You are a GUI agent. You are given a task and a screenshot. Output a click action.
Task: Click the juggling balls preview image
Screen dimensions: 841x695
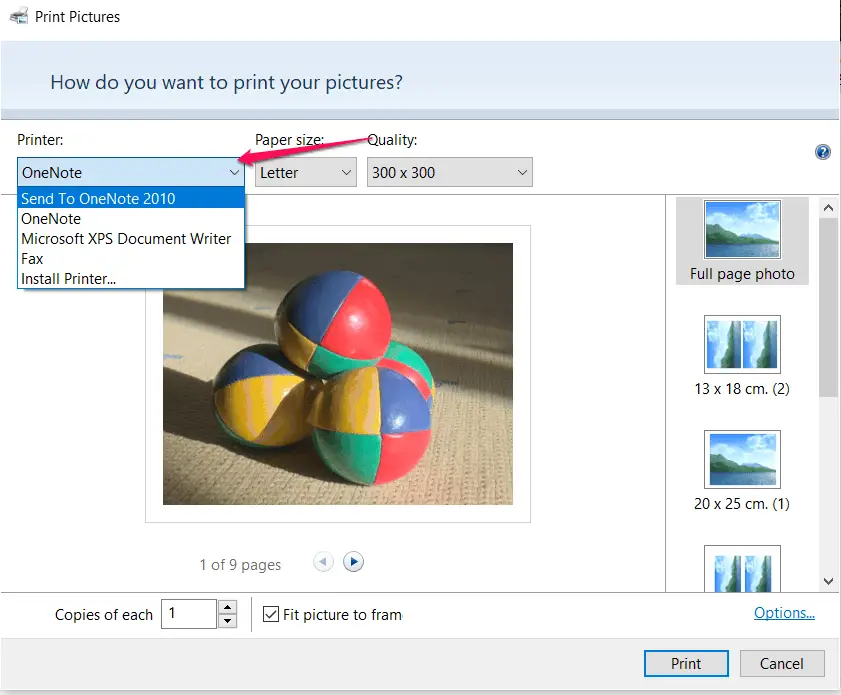(x=338, y=374)
